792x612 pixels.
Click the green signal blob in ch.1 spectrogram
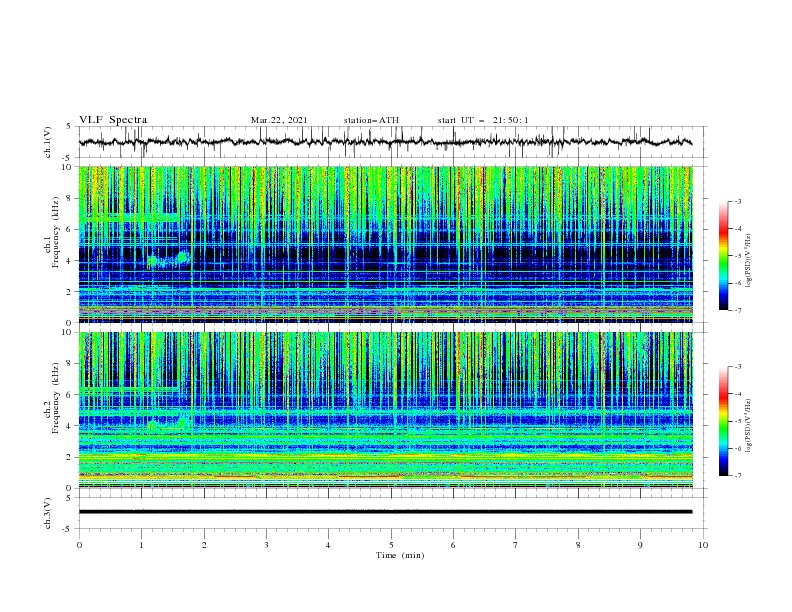tap(169, 260)
